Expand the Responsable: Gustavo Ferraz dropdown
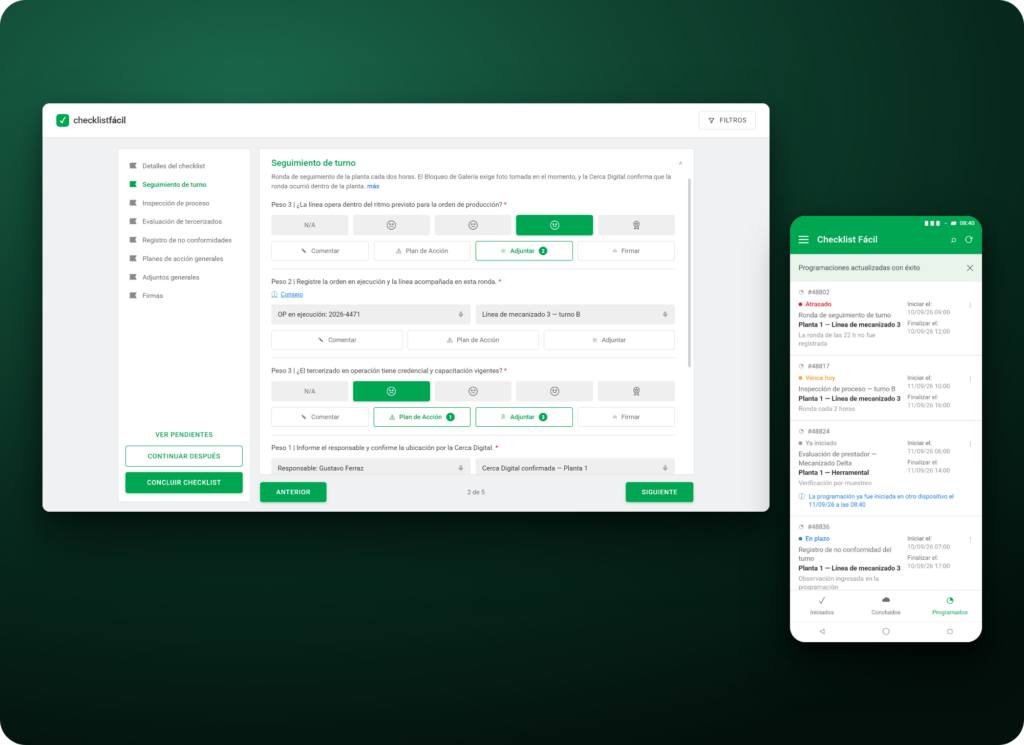 tap(370, 468)
